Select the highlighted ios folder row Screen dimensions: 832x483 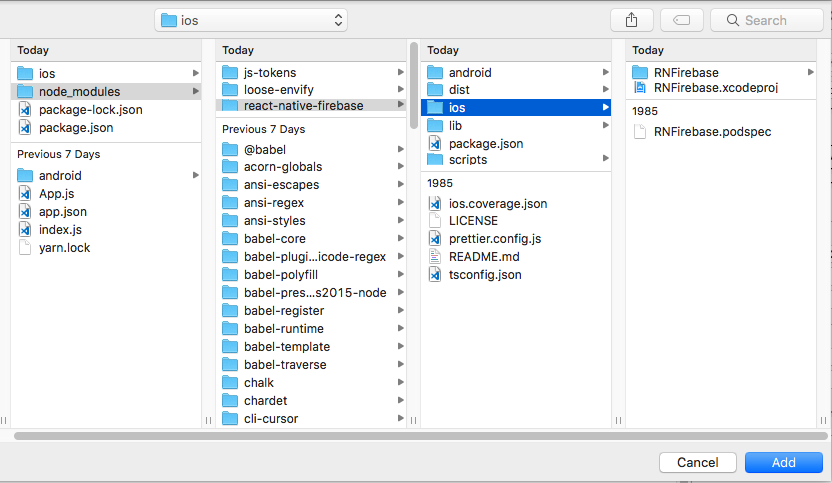516,107
